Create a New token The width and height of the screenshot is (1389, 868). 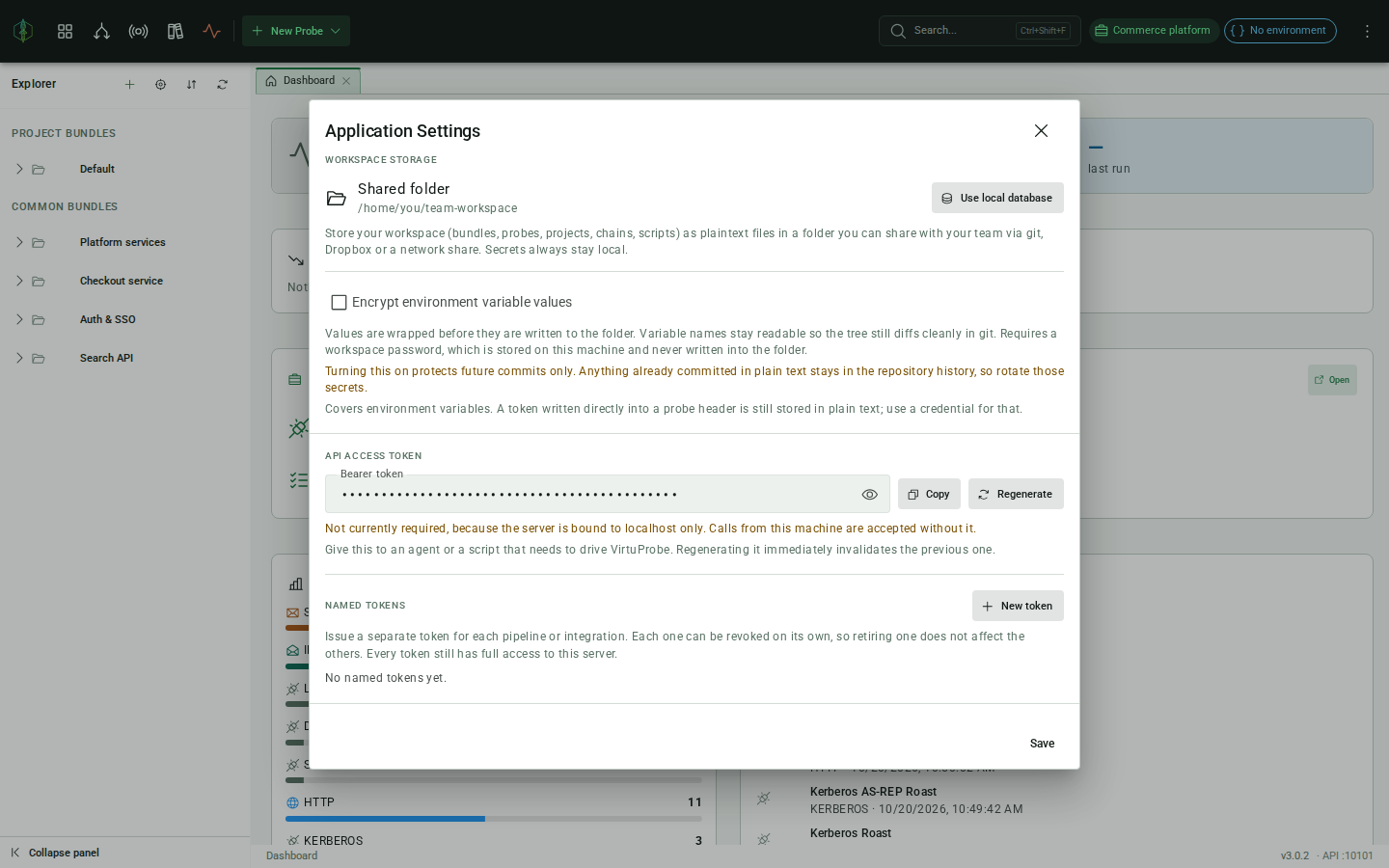(1018, 606)
